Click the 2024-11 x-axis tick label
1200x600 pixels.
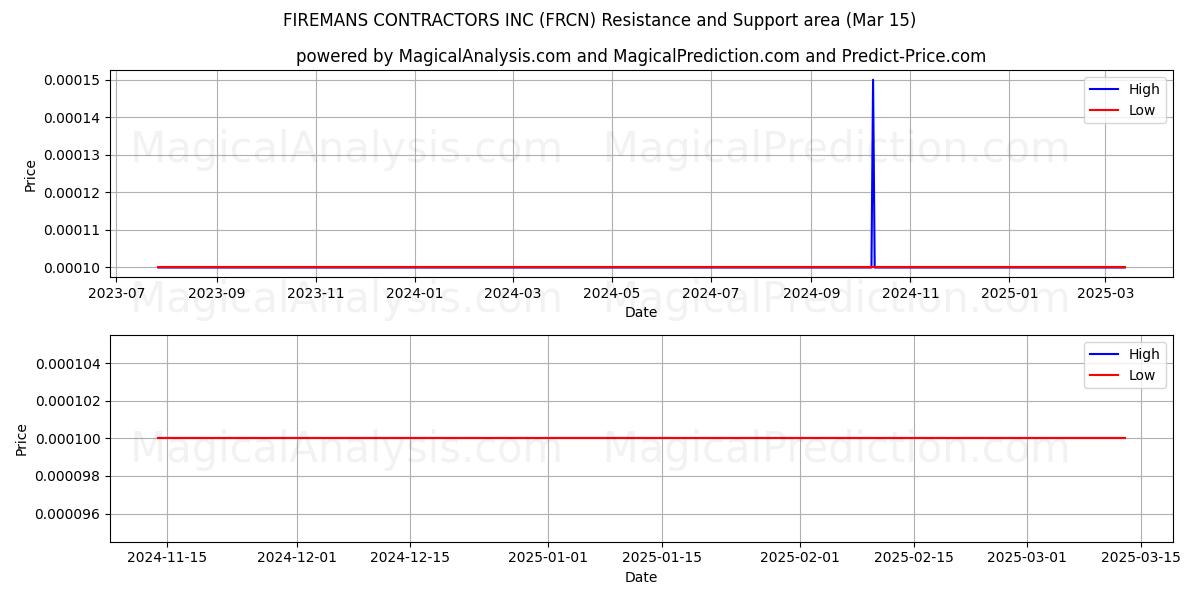(x=910, y=293)
